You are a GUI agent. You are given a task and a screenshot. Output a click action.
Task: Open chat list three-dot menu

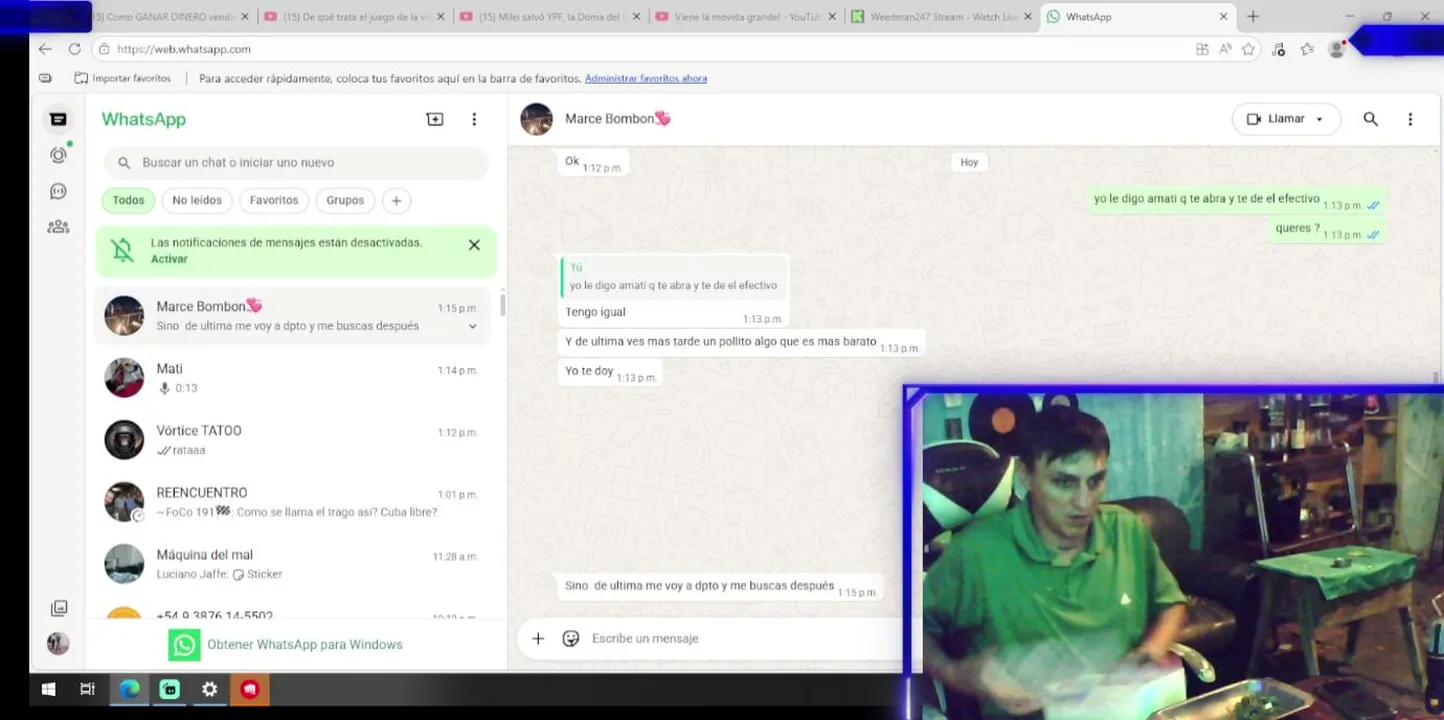coord(474,119)
